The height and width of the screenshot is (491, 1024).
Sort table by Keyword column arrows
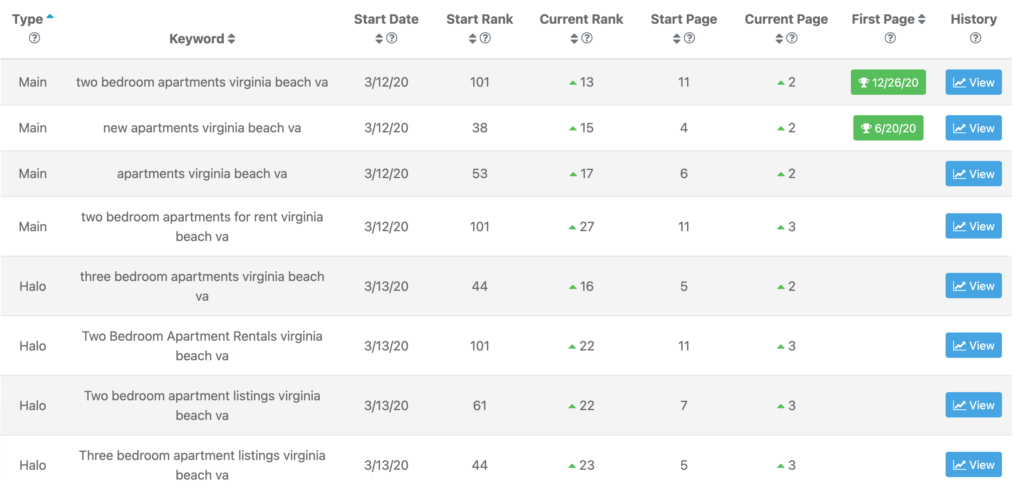231,39
